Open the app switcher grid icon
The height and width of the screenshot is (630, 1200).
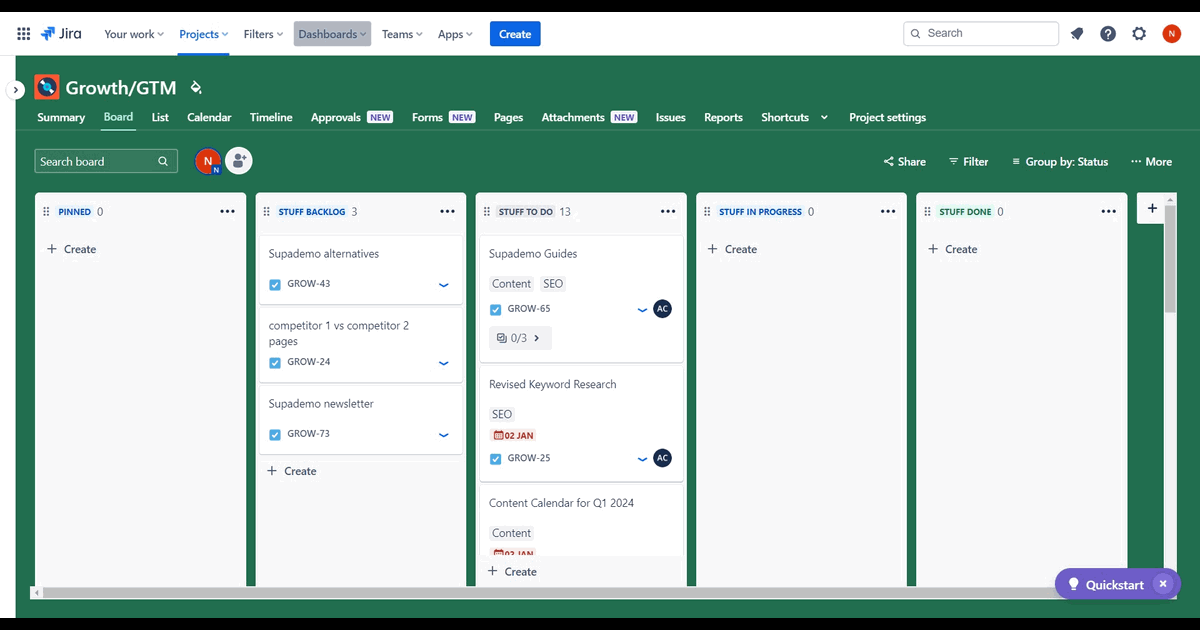click(x=24, y=34)
